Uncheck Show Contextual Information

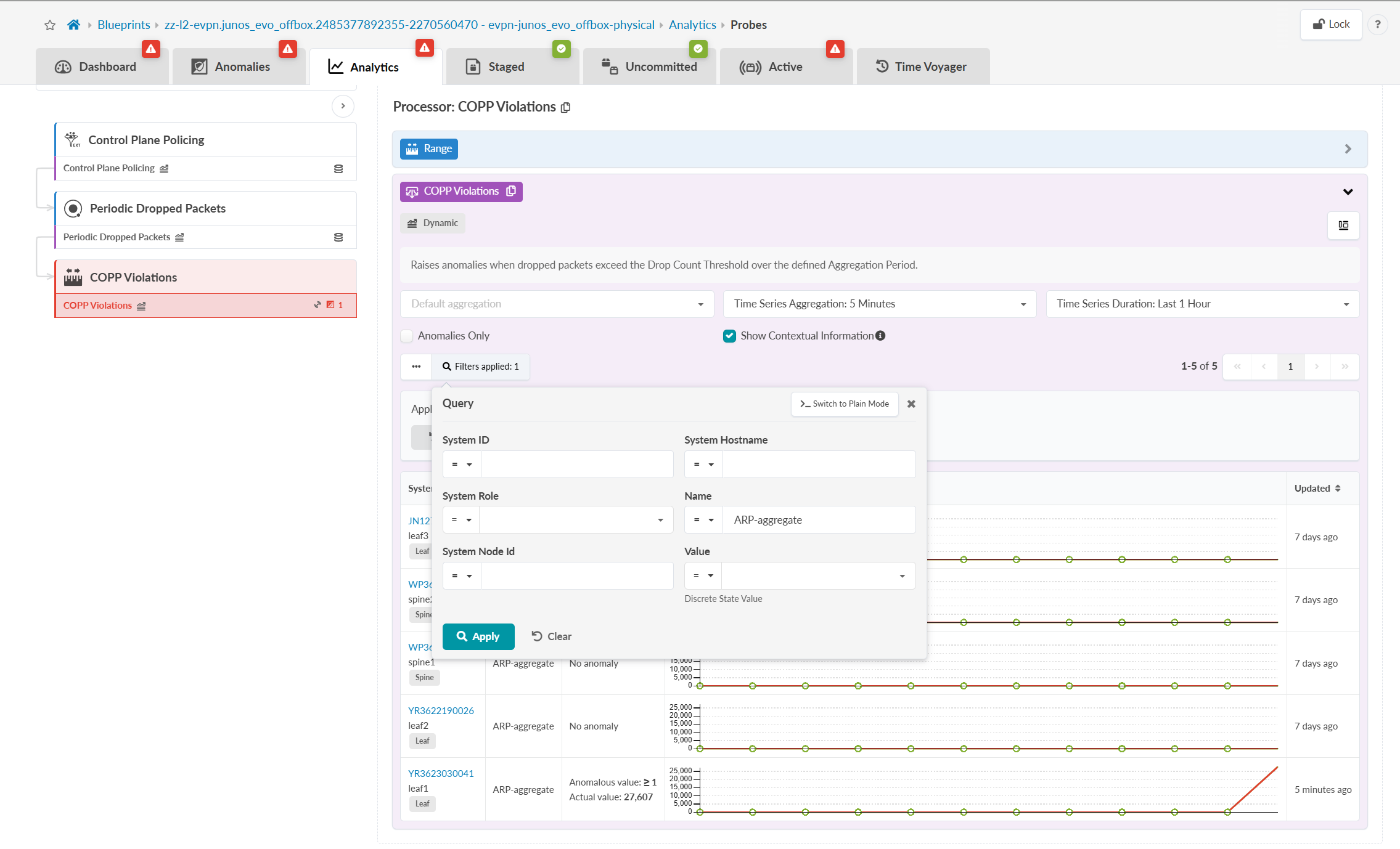pos(729,336)
